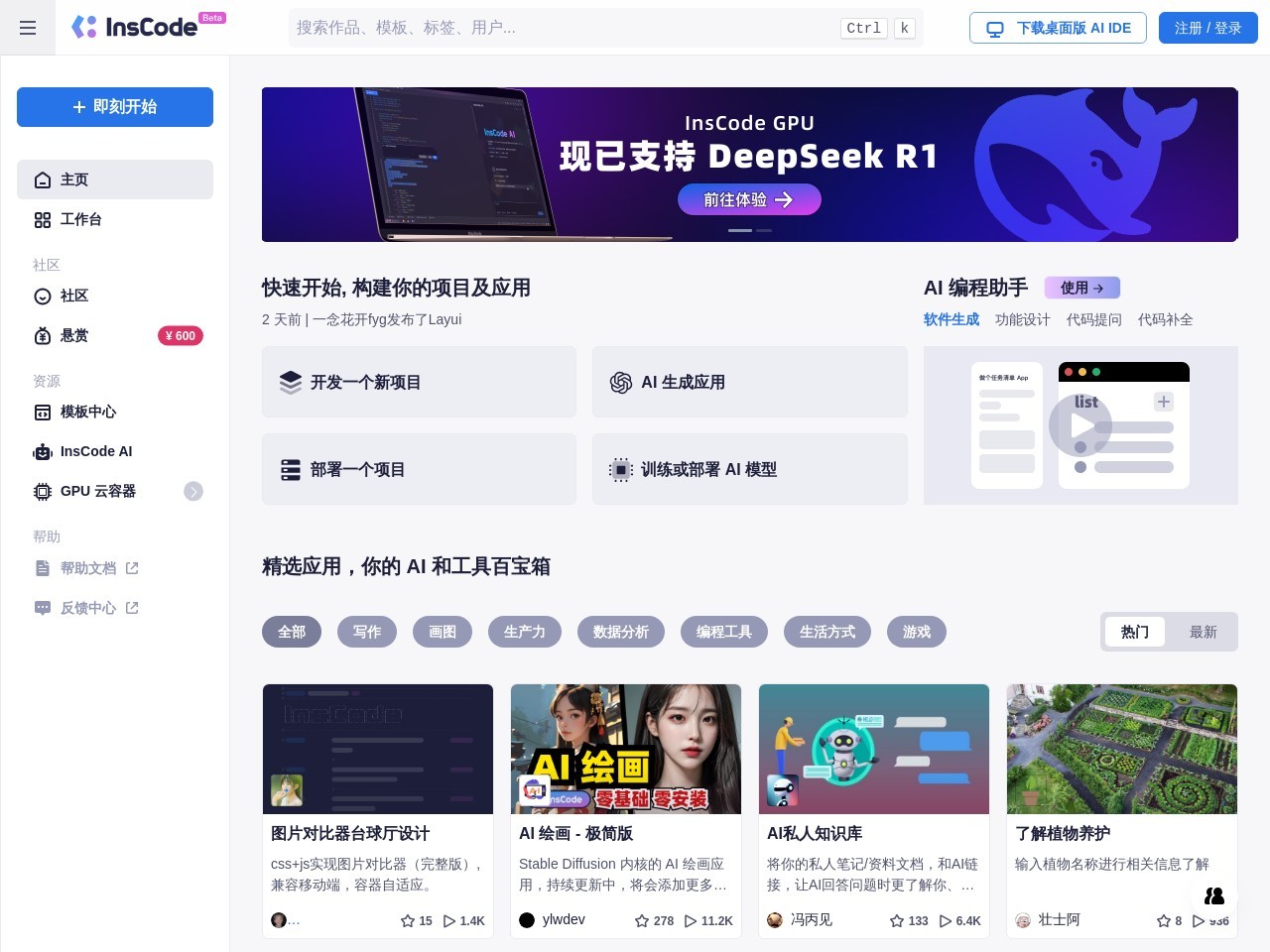
Task: Open the 悬赏 ¥ 600 badge
Action: [181, 335]
